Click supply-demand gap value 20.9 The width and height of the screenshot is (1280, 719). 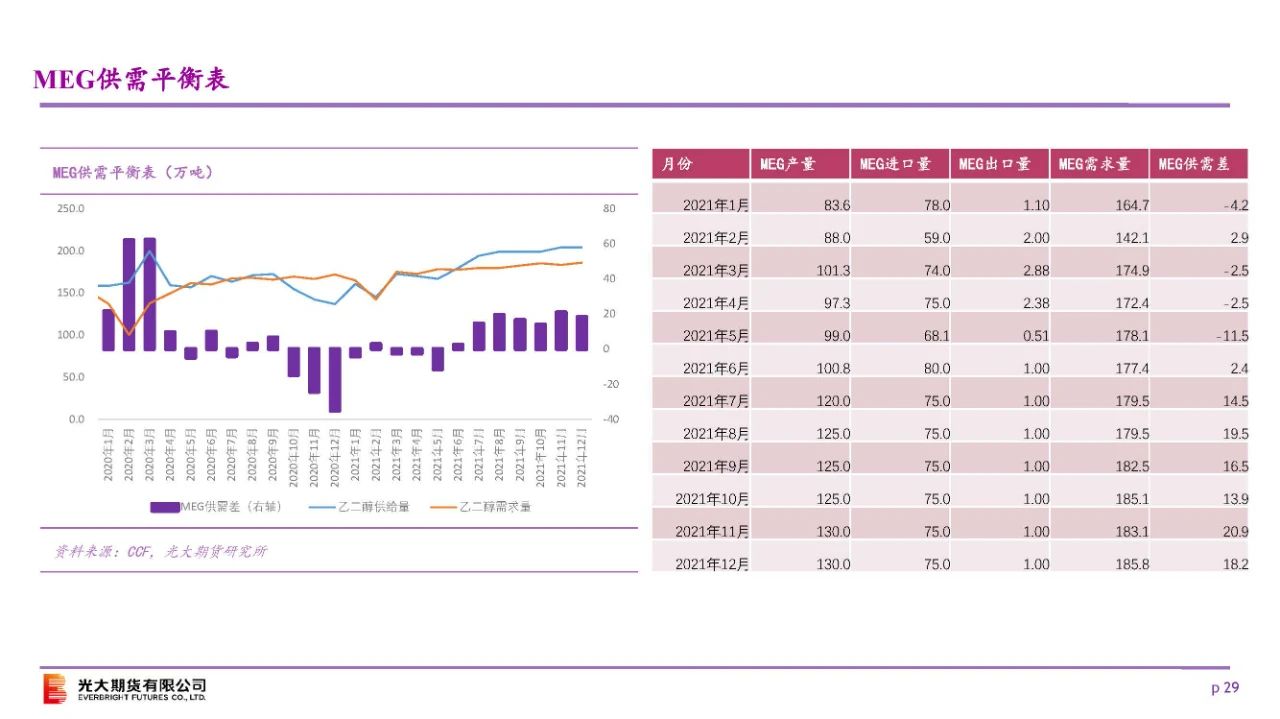1236,532
